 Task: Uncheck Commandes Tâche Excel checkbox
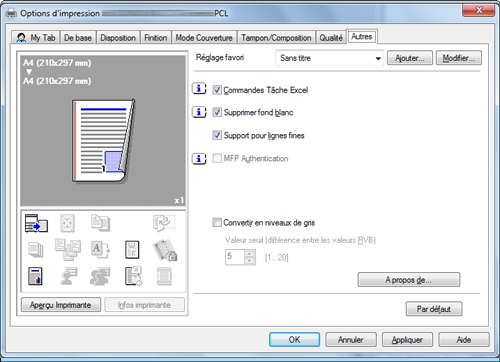tap(217, 90)
